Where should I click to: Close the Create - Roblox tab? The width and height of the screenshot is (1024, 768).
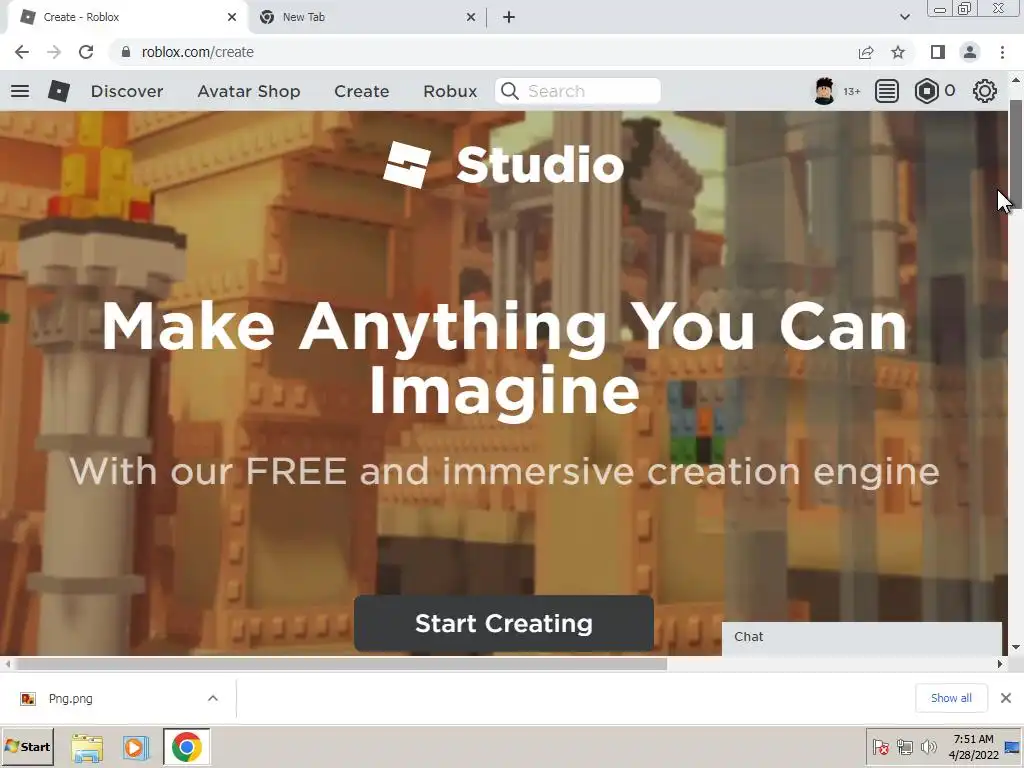click(232, 17)
